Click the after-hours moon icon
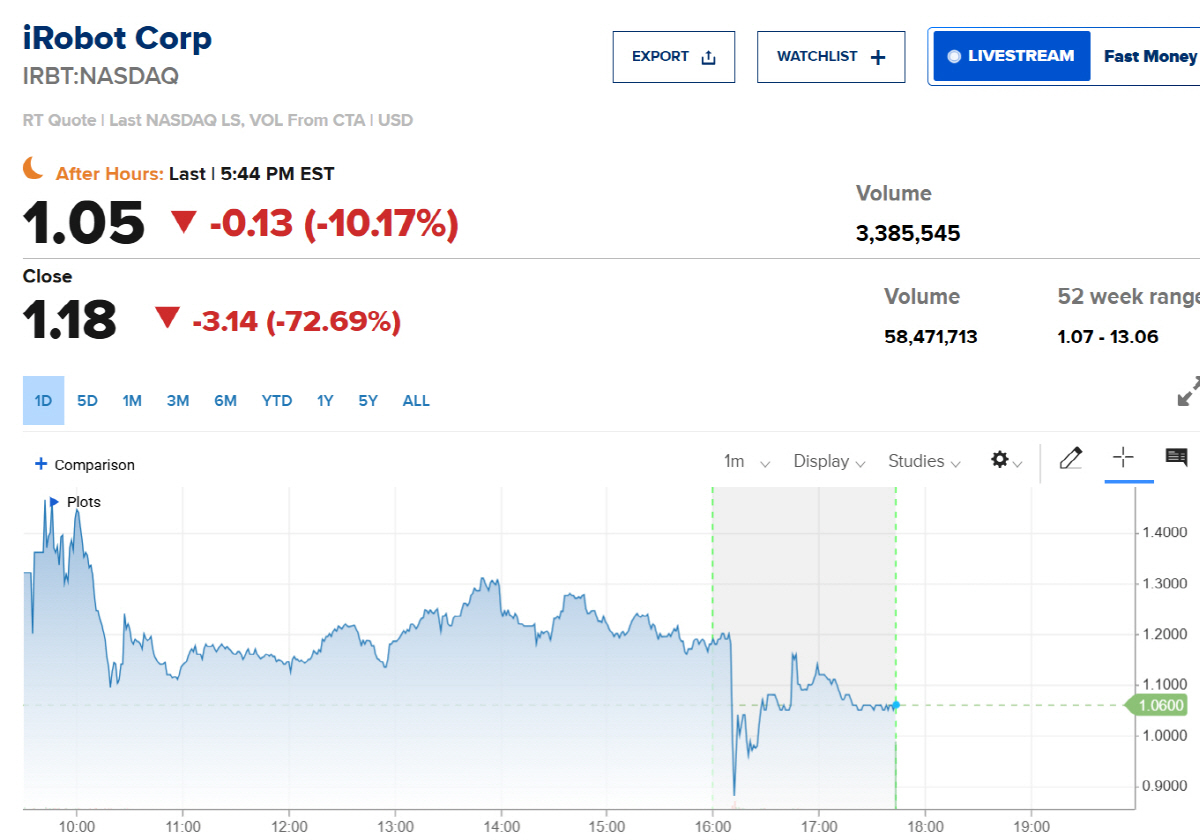This screenshot has height=840, width=1200. (x=34, y=169)
